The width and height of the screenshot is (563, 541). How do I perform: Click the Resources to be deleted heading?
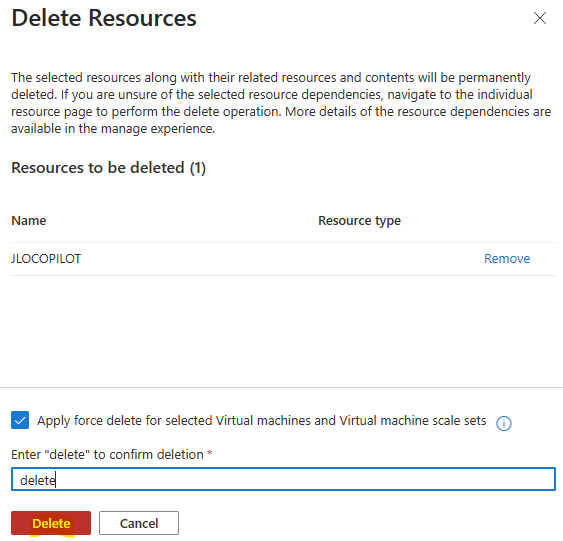[x=108, y=168]
